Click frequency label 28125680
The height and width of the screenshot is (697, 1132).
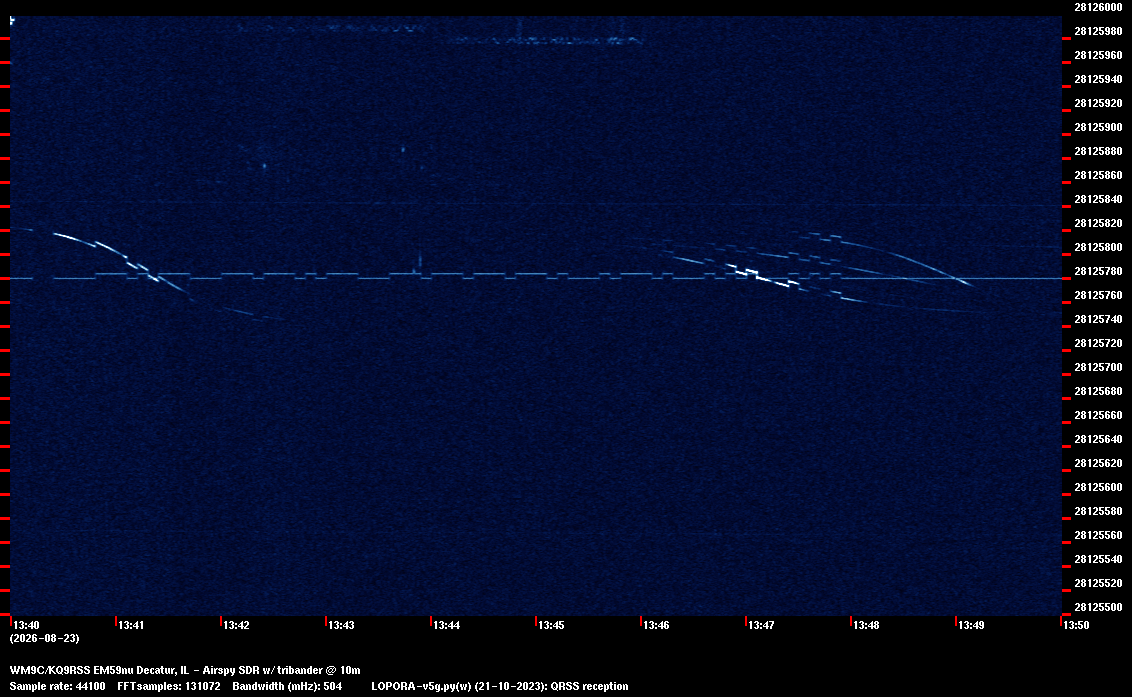[x=1098, y=391]
